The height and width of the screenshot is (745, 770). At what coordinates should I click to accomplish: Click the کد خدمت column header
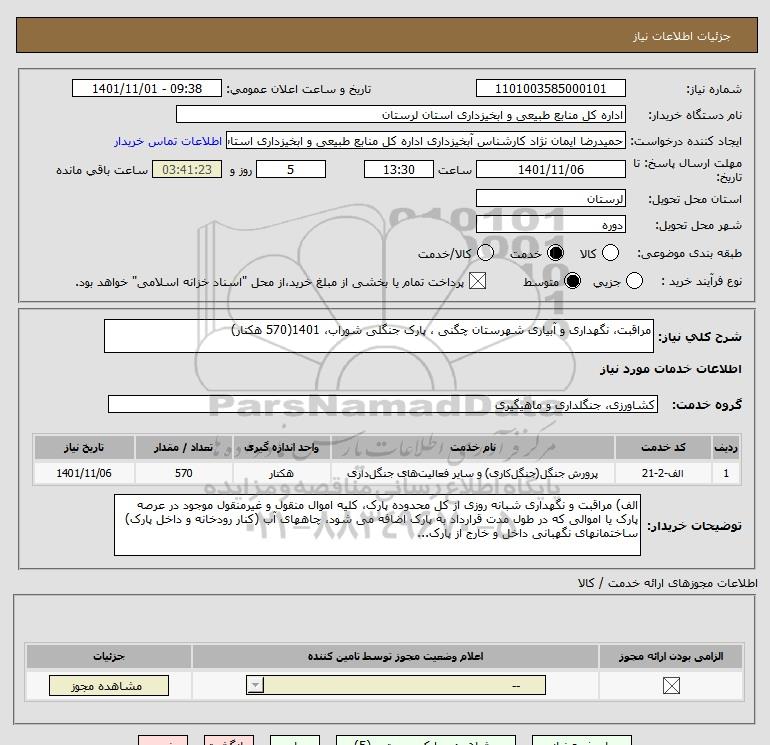coord(663,447)
